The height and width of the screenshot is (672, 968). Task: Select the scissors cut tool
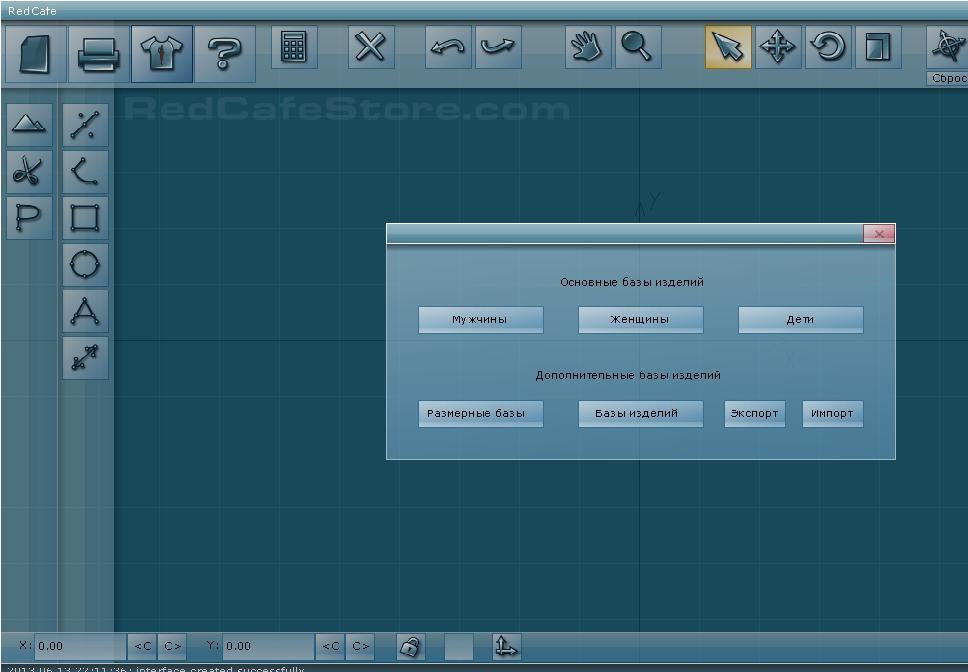point(29,172)
